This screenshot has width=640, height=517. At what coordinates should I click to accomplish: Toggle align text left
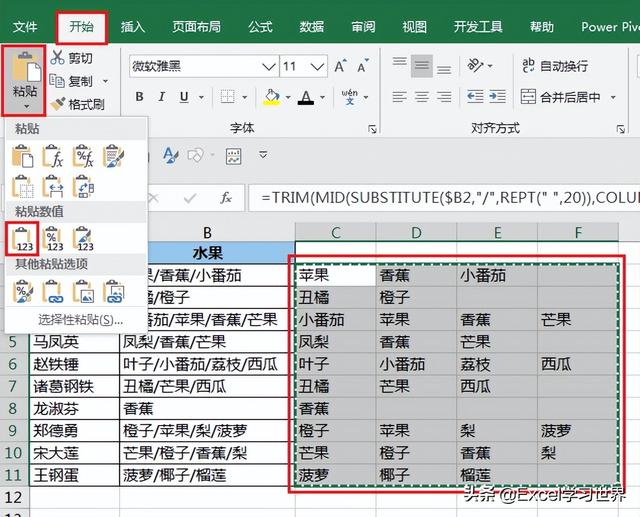(399, 97)
